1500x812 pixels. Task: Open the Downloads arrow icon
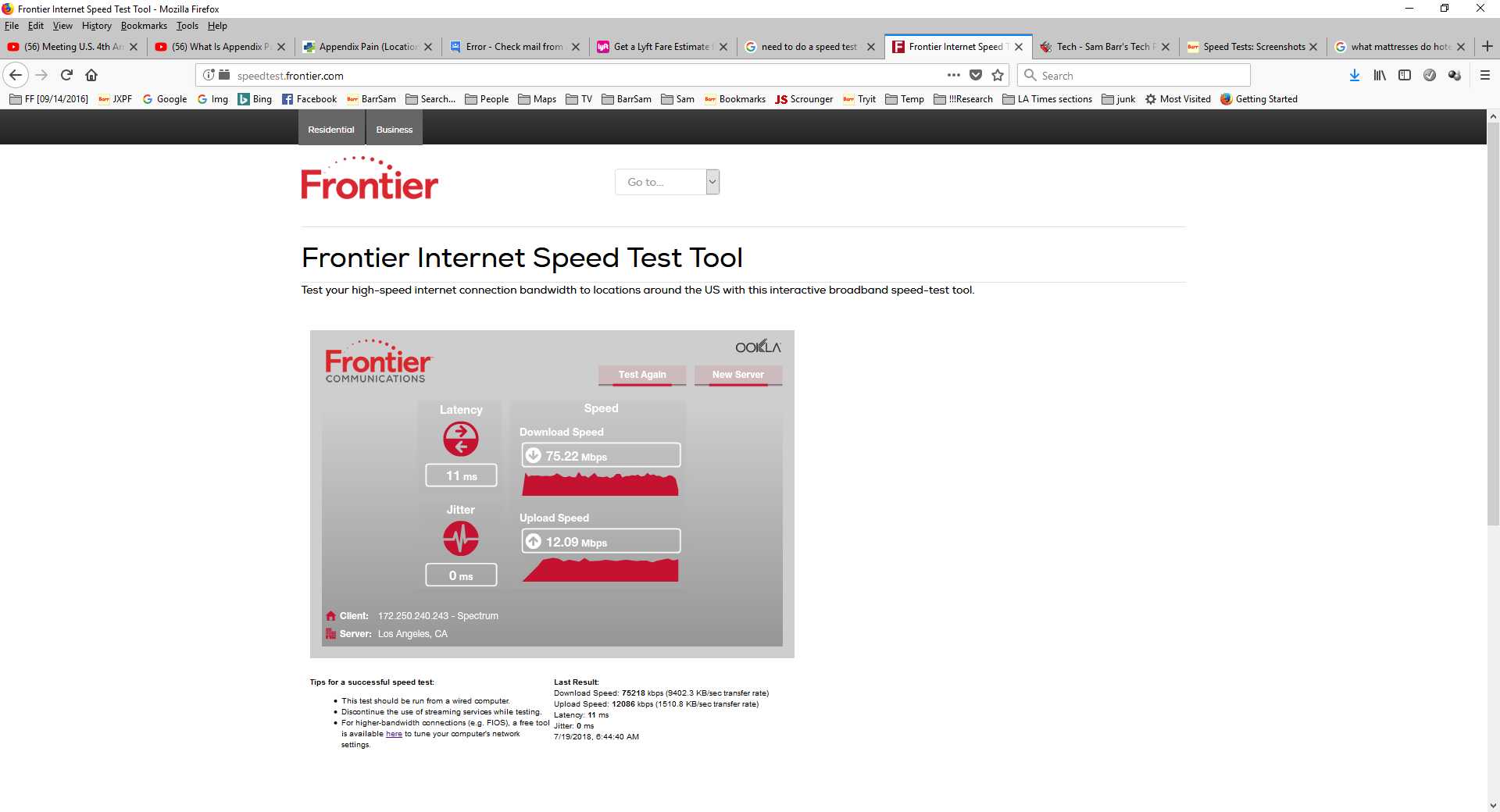coord(1355,75)
